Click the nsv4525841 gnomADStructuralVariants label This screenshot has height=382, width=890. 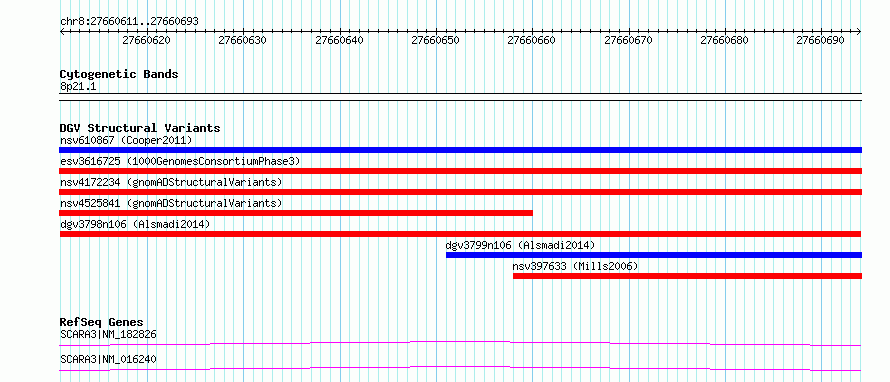(x=171, y=203)
